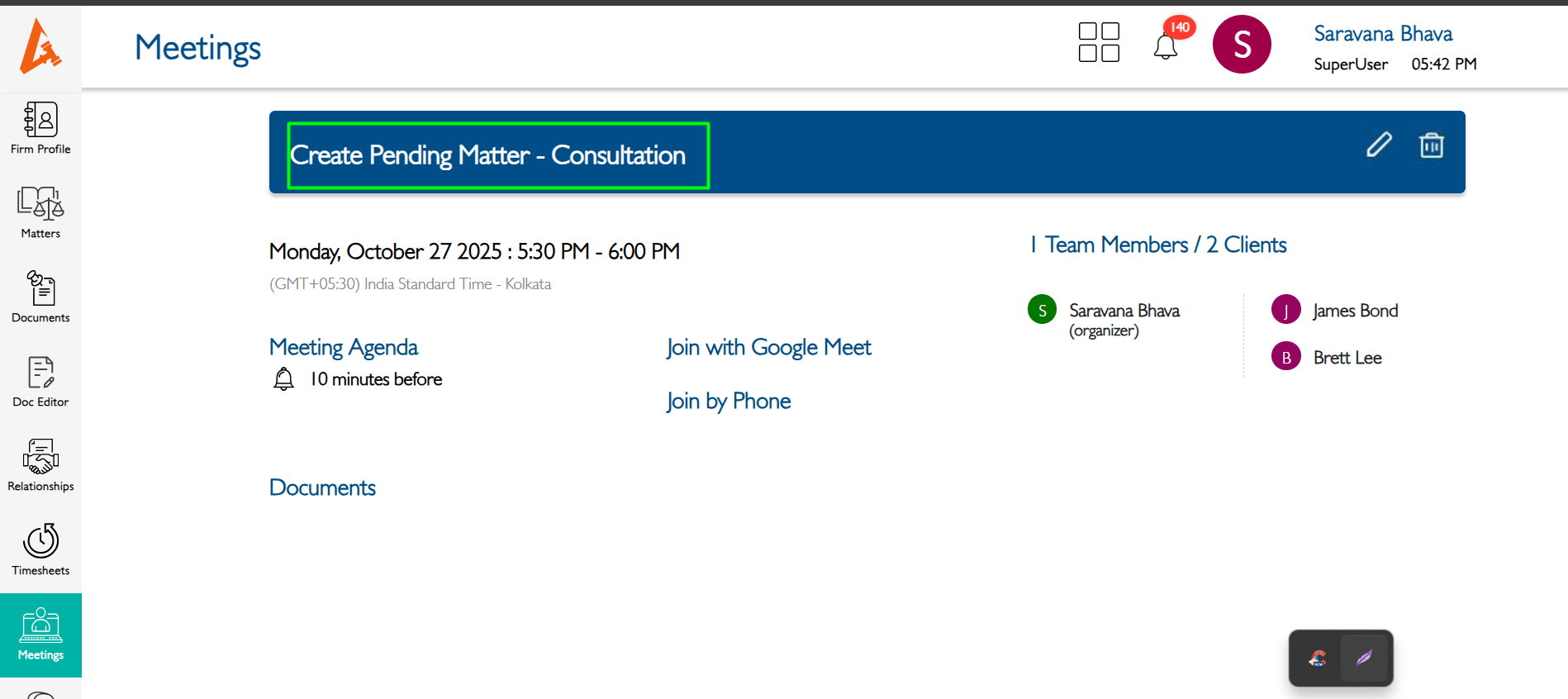Click the edit pencil icon
This screenshot has width=1568, height=699.
1379,145
